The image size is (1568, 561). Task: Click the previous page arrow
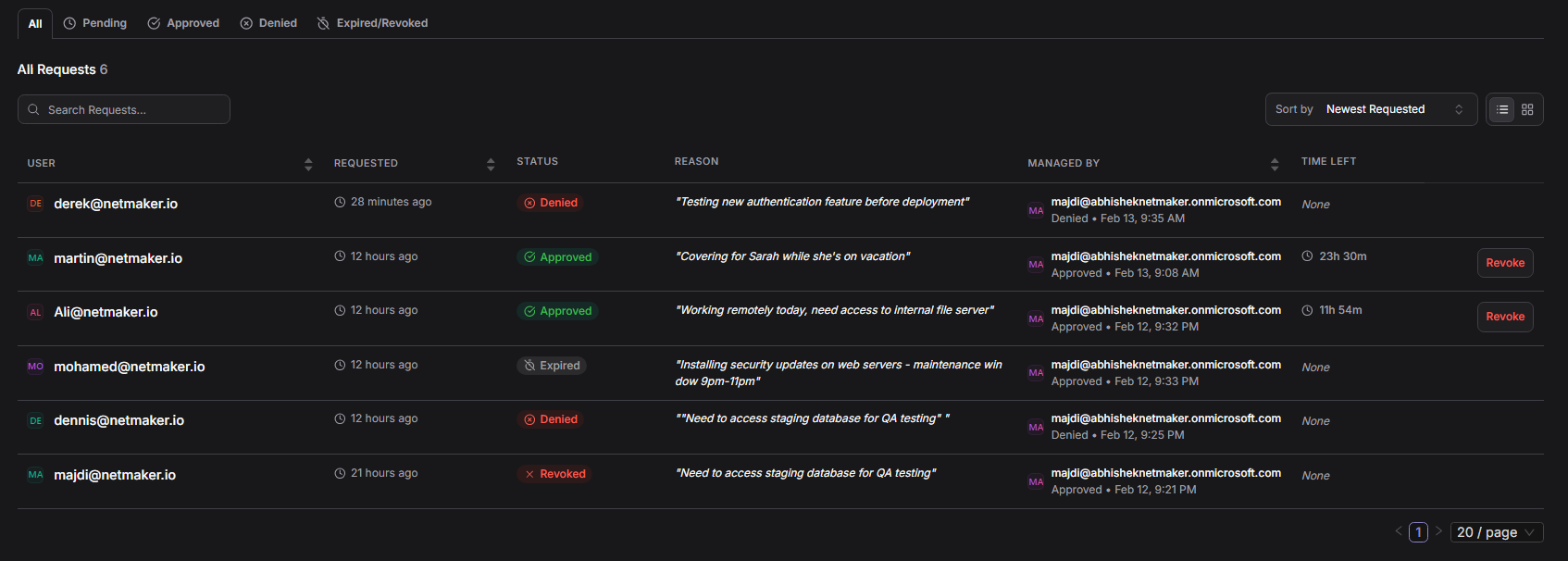point(1398,531)
